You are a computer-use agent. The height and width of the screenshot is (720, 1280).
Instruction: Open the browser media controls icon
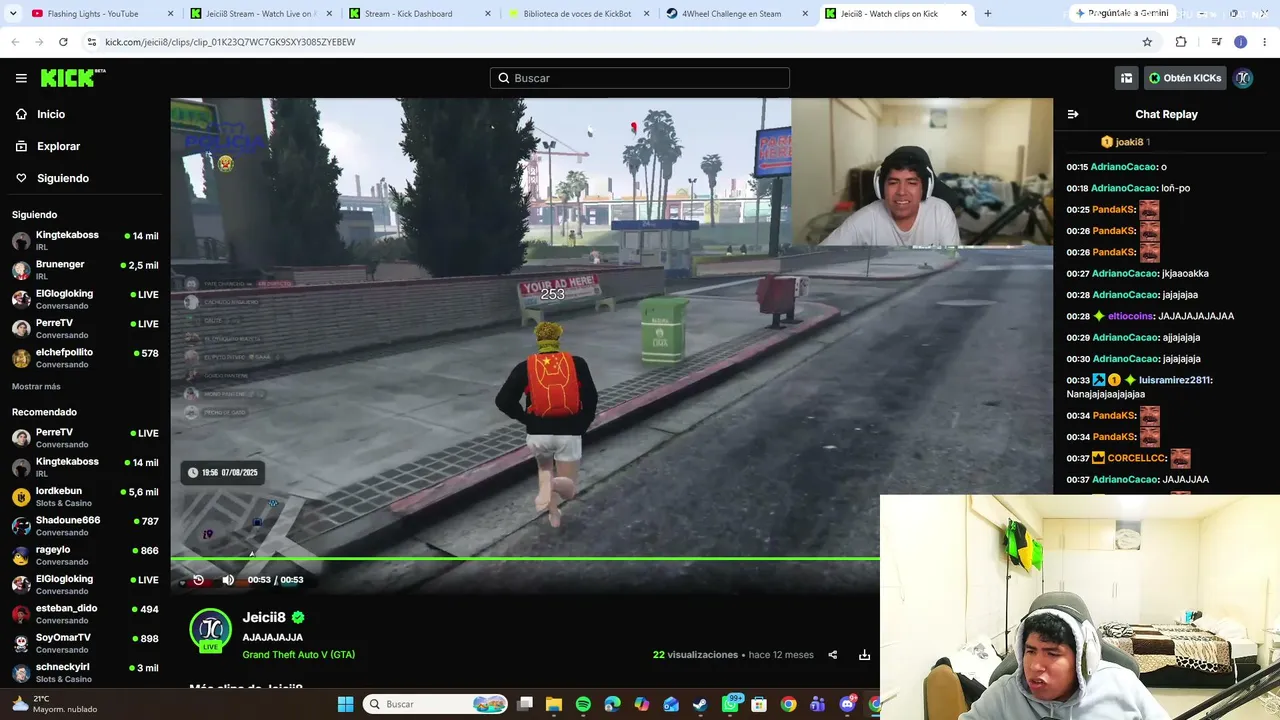click(1216, 42)
